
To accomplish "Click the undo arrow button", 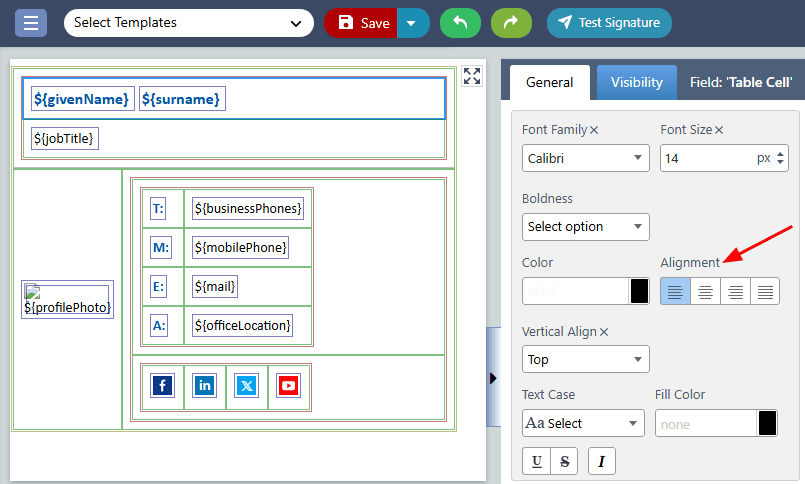I will 460,22.
